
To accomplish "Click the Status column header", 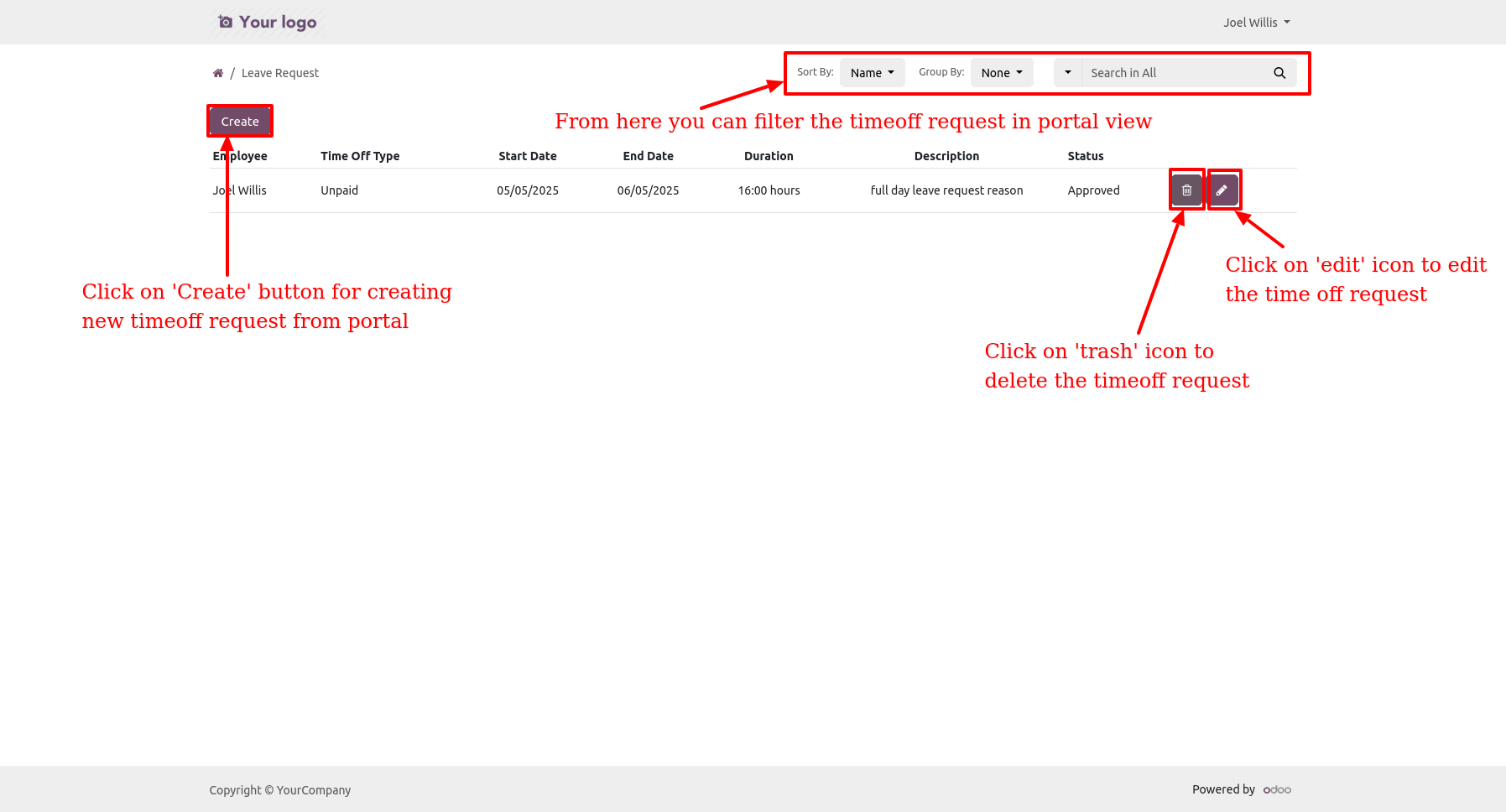I will 1085,156.
